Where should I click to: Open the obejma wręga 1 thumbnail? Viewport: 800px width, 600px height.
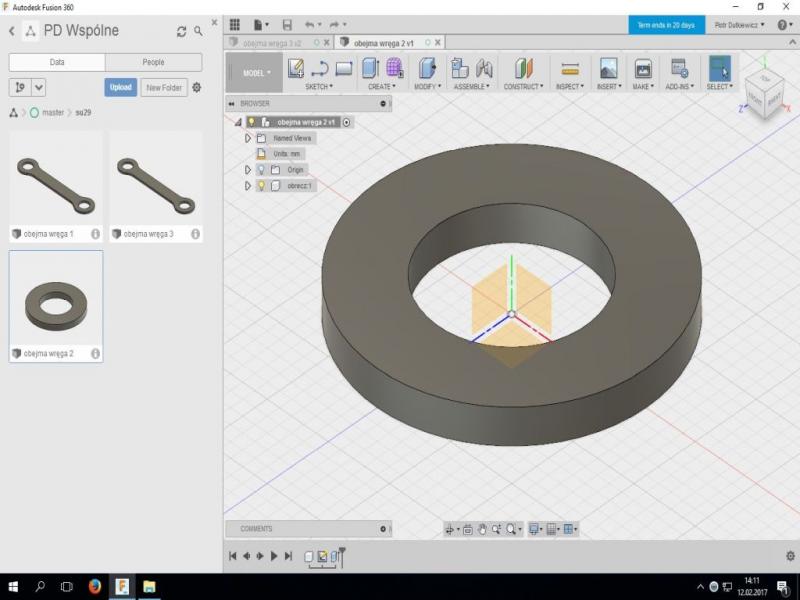click(56, 181)
